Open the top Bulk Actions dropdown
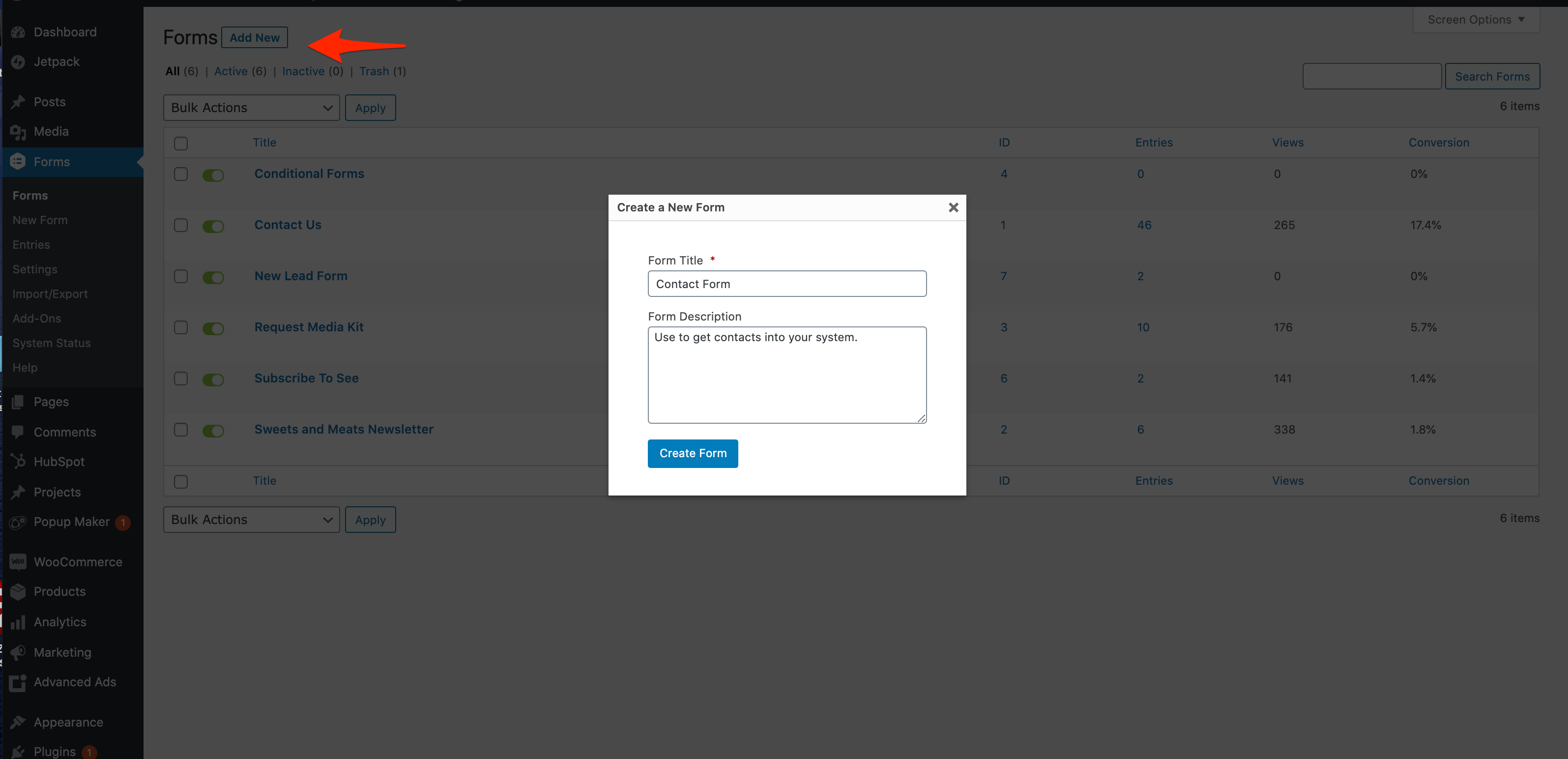1568x759 pixels. pos(251,108)
